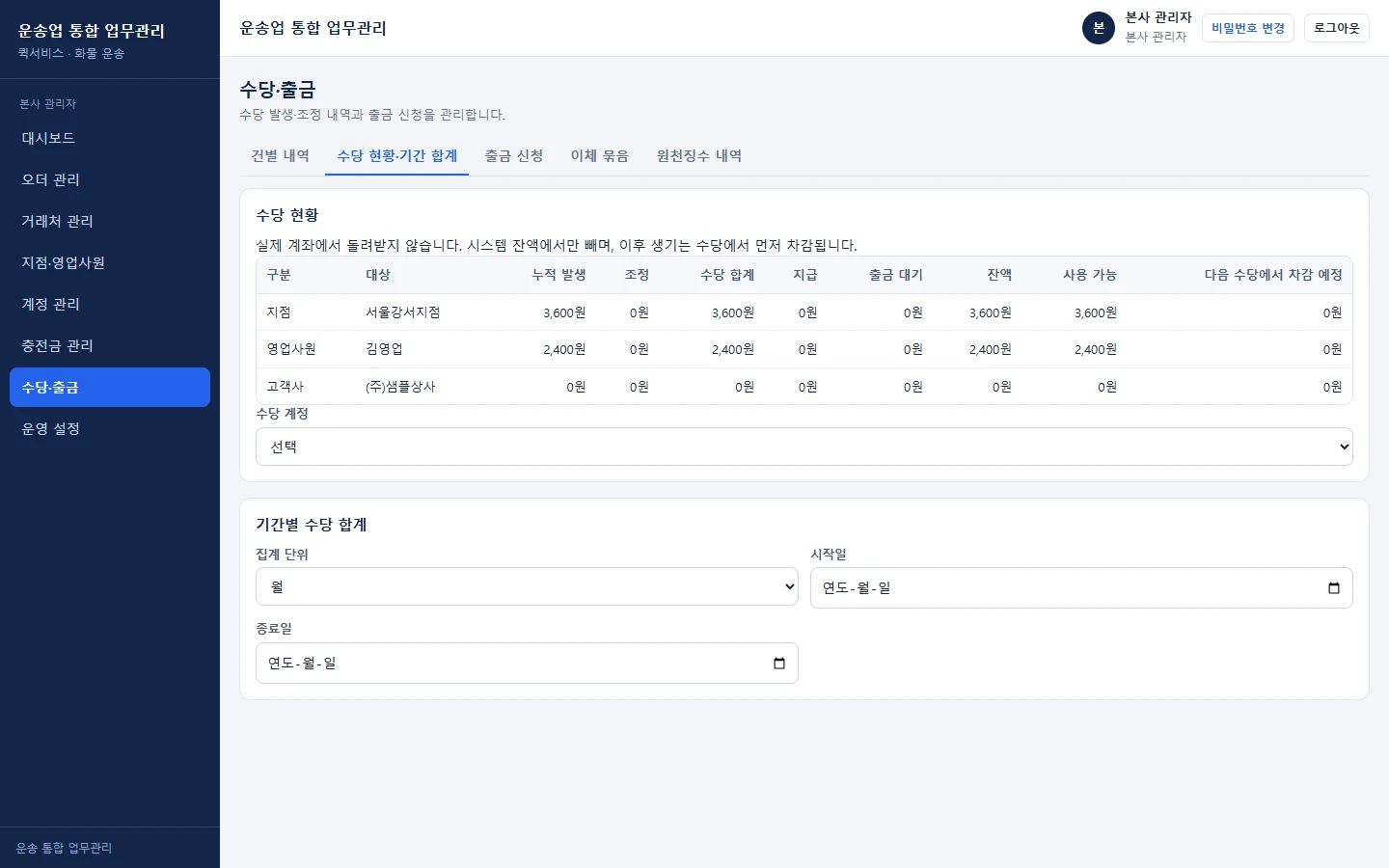Go to 지점·영업사원 in sidebar
Screen dimensions: 1389x868
110,263
